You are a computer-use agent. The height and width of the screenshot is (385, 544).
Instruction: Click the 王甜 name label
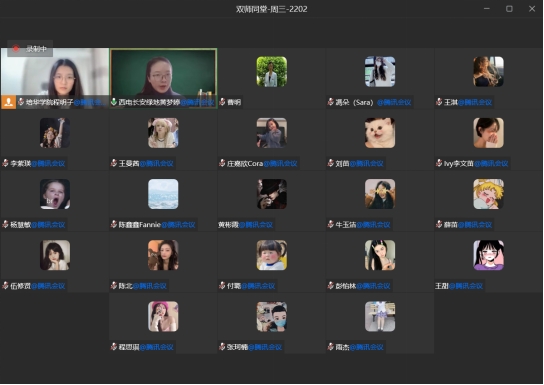pyautogui.click(x=442, y=286)
